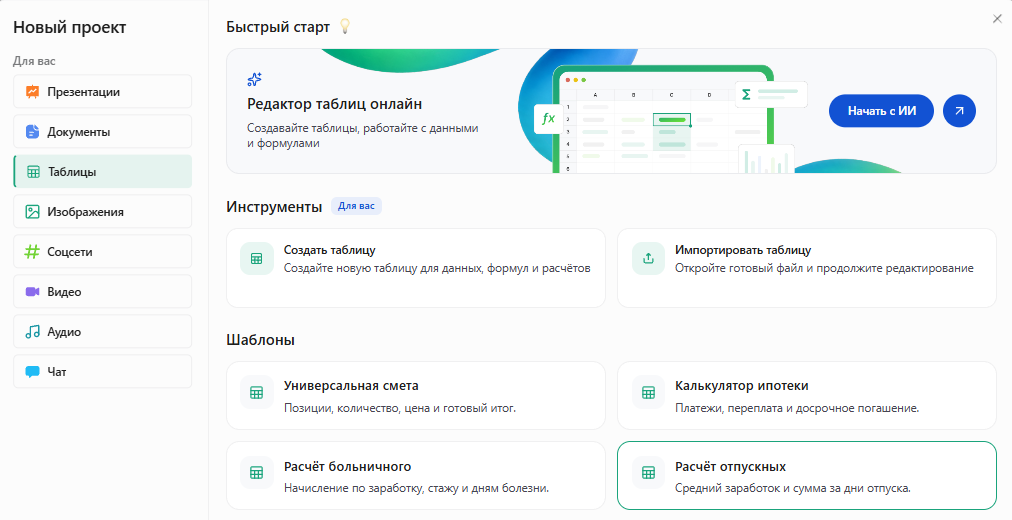Click the blue Чат speech bubble icon

(x=32, y=372)
